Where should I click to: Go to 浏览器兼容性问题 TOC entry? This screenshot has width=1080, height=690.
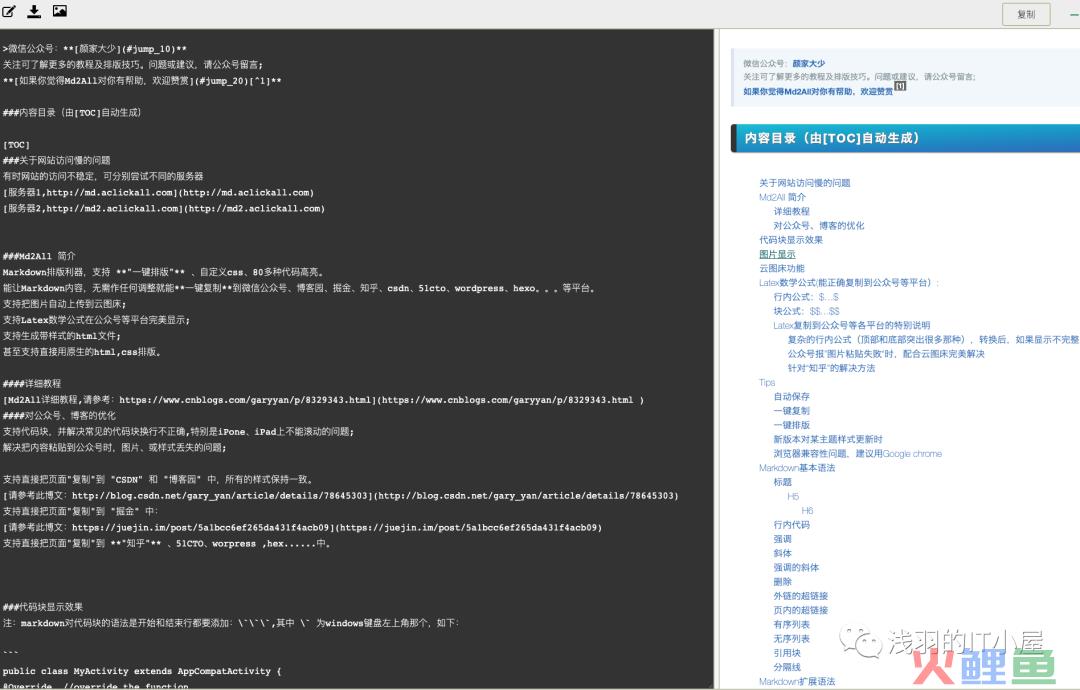tap(857, 454)
